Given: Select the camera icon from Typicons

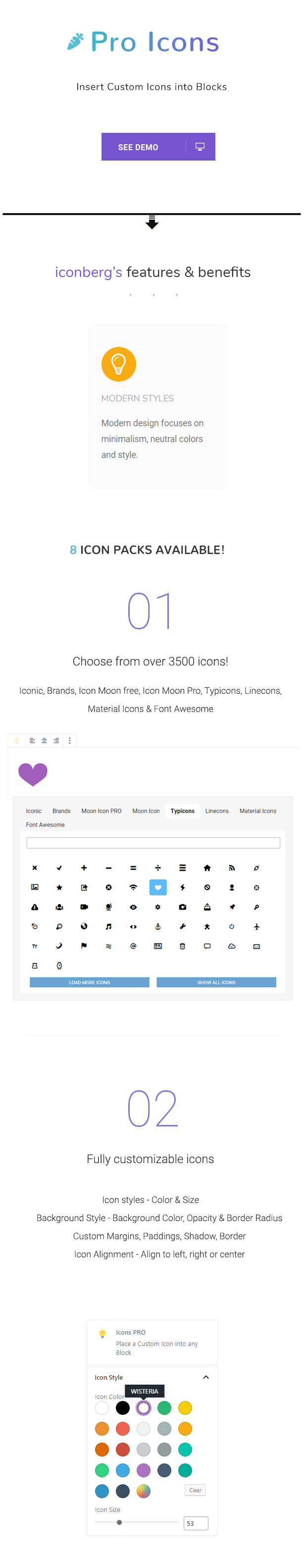Looking at the screenshot, I should pos(182,907).
